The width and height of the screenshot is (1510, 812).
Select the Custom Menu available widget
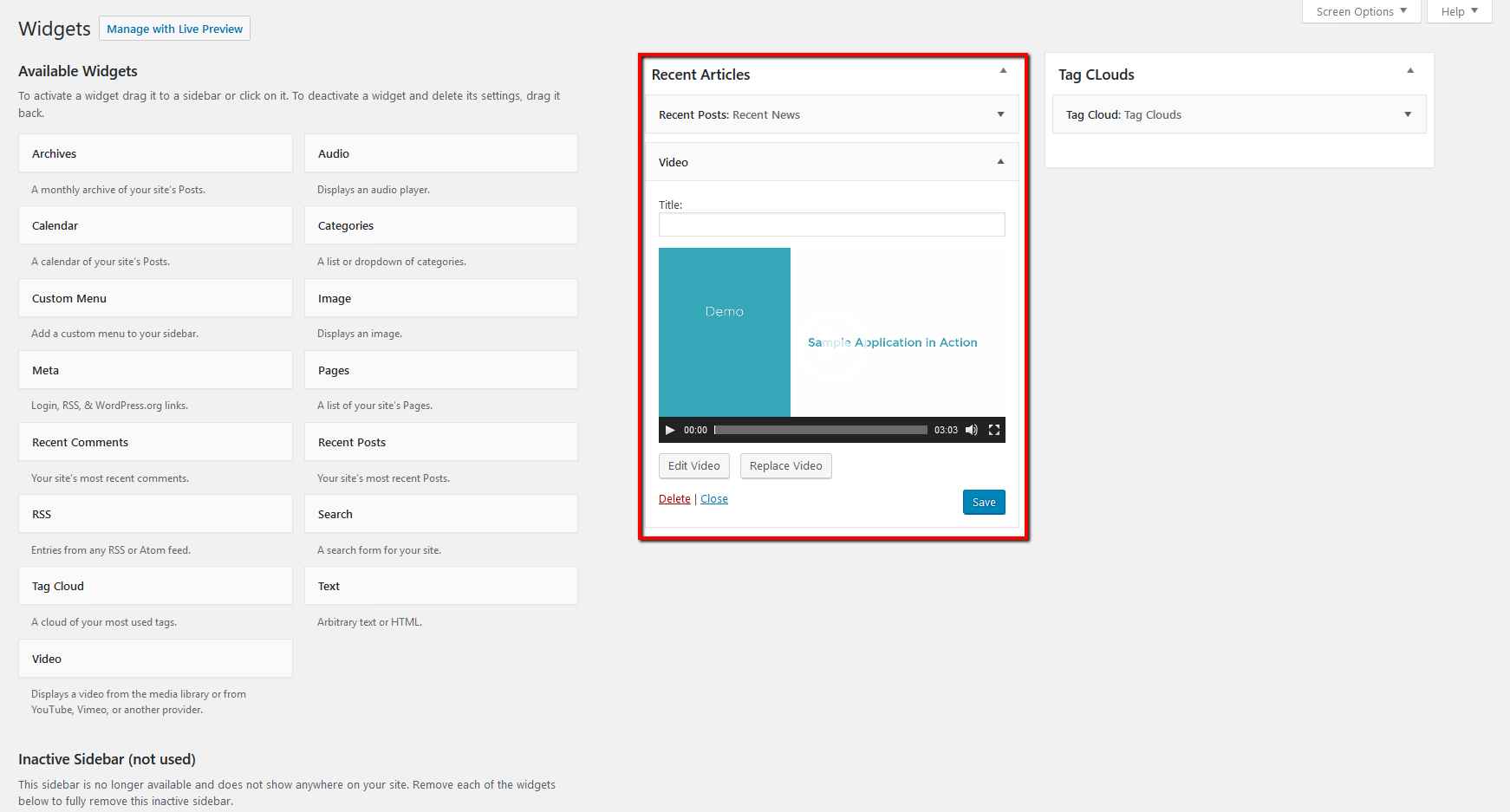(155, 298)
